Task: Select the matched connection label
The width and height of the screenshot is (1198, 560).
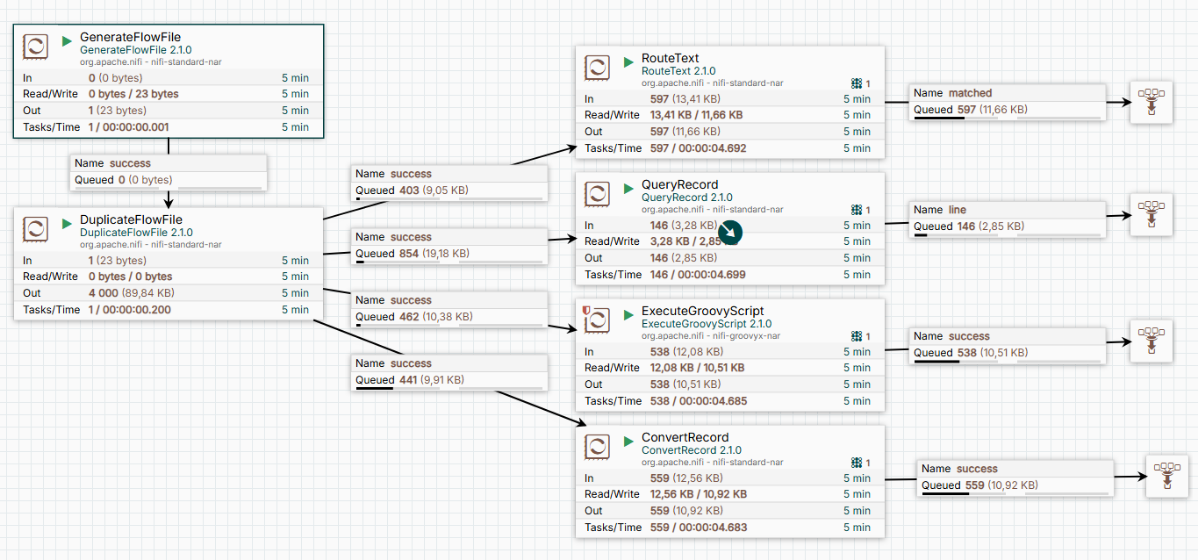Action: [x=1006, y=102]
